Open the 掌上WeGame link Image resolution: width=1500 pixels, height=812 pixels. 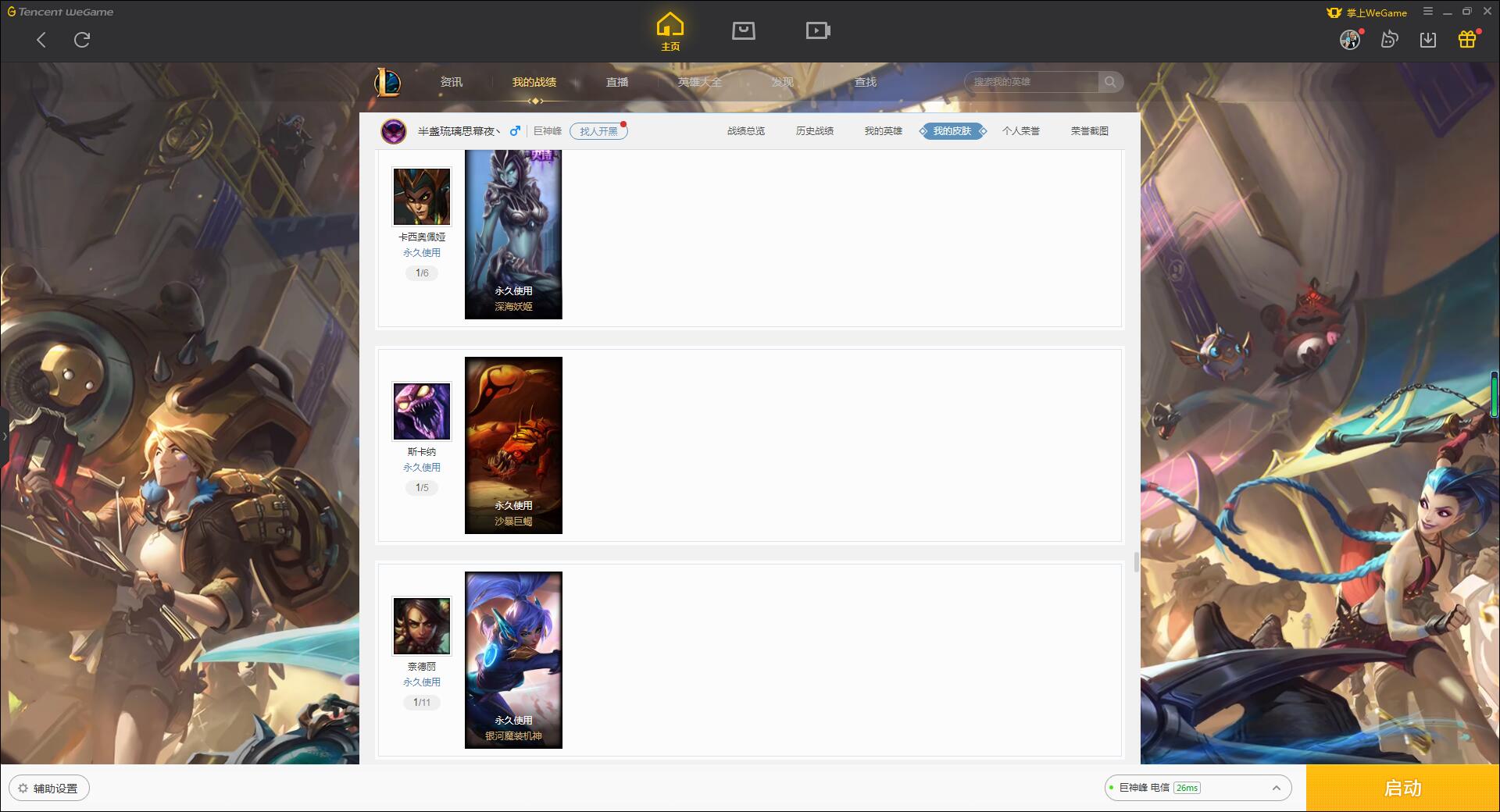click(1366, 12)
